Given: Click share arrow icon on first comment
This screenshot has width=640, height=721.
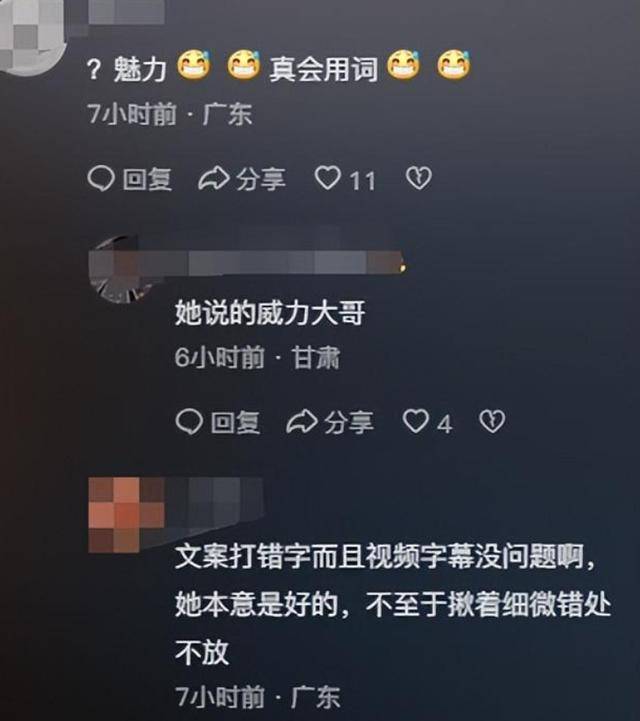Looking at the screenshot, I should [214, 179].
